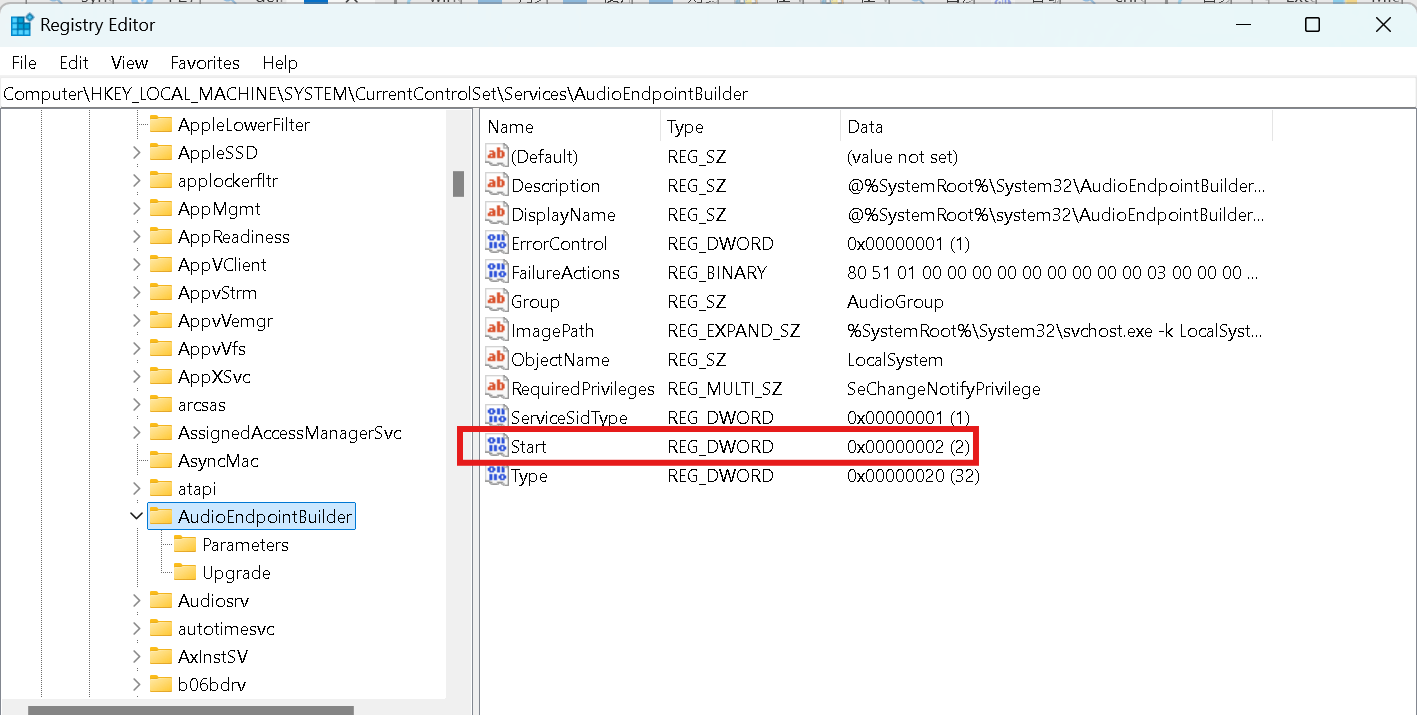Click the ObjectName string value icon
The height and width of the screenshot is (715, 1417).
tap(497, 359)
